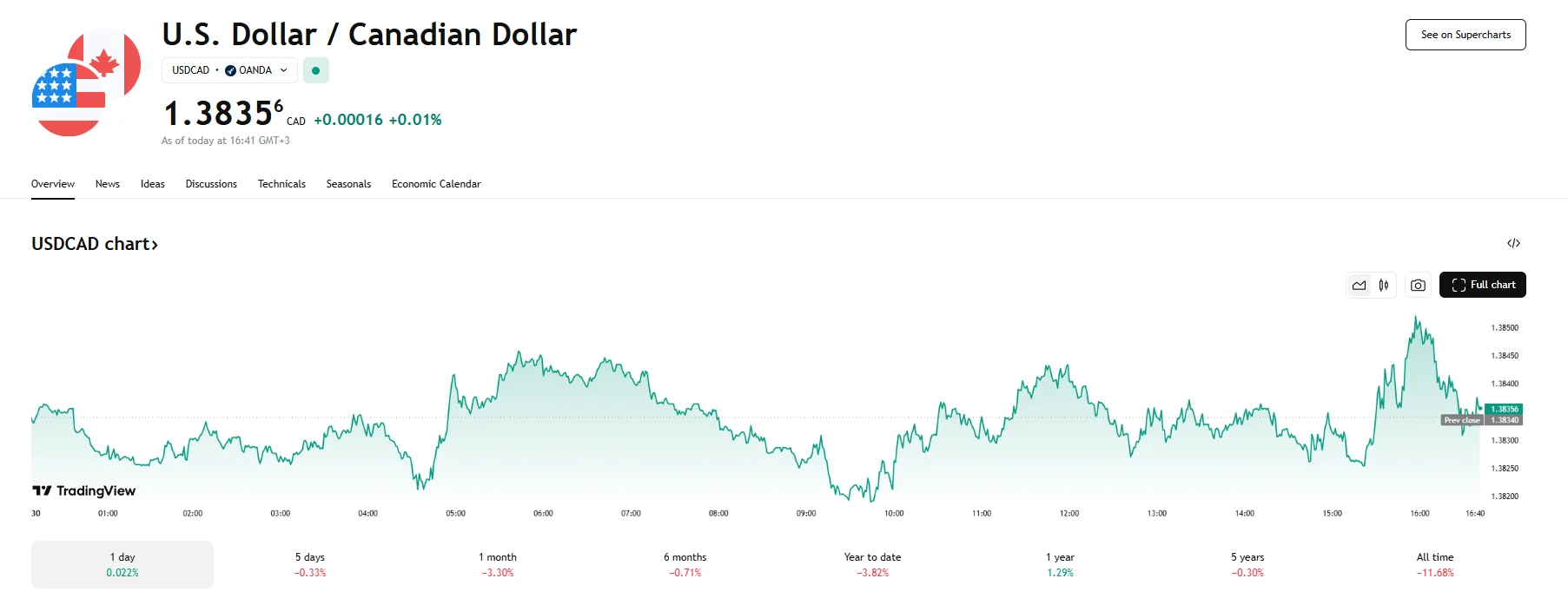Click the TradingView logo on chart
This screenshot has height=605, width=1568.
pyautogui.click(x=84, y=490)
